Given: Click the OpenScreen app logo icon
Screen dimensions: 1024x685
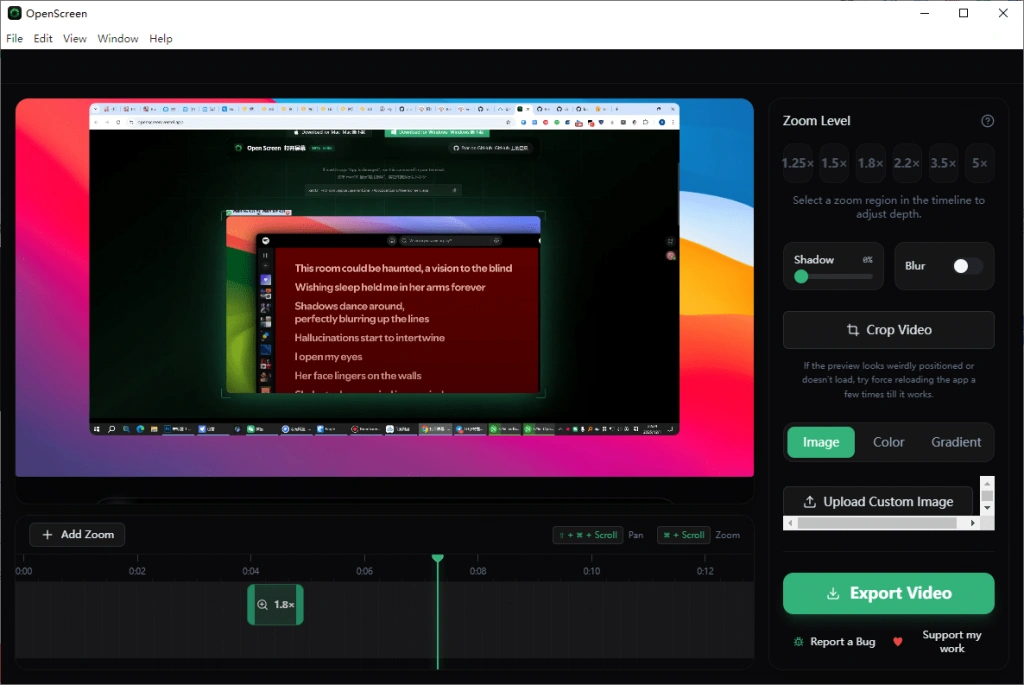Looking at the screenshot, I should tap(14, 13).
